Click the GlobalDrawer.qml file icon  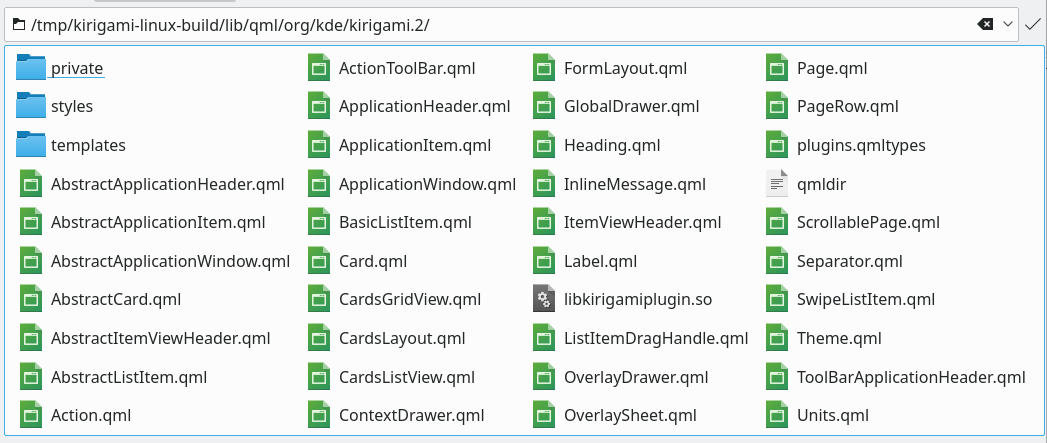[544, 106]
